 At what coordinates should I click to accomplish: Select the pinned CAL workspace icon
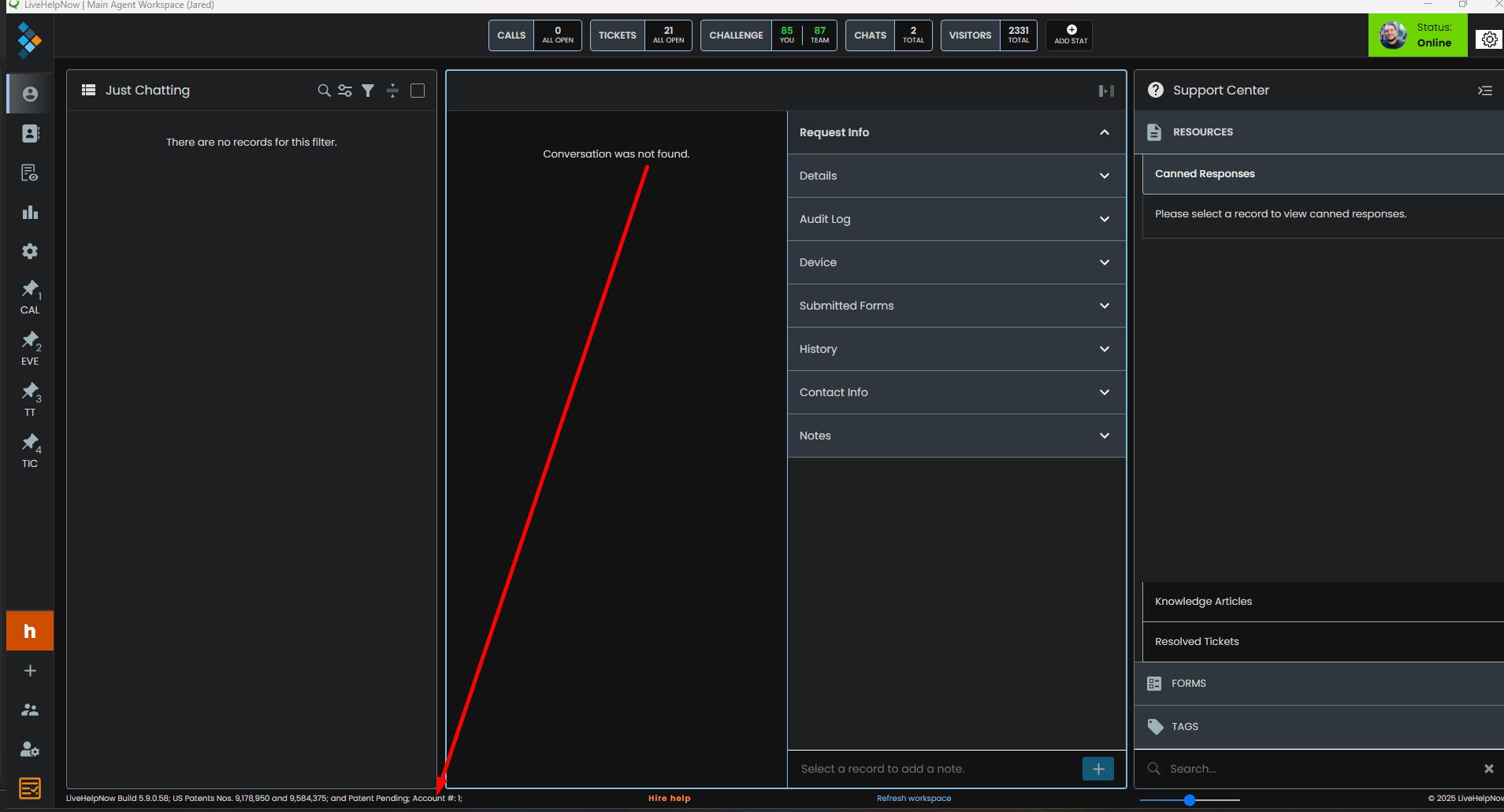tap(30, 297)
